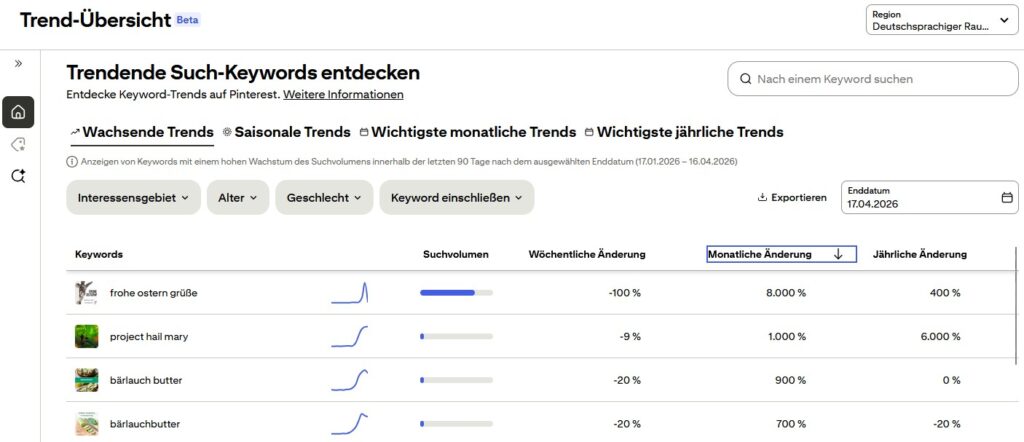Open the Keyword einschließen dropdown
The height and width of the screenshot is (442, 1024).
[x=456, y=198]
